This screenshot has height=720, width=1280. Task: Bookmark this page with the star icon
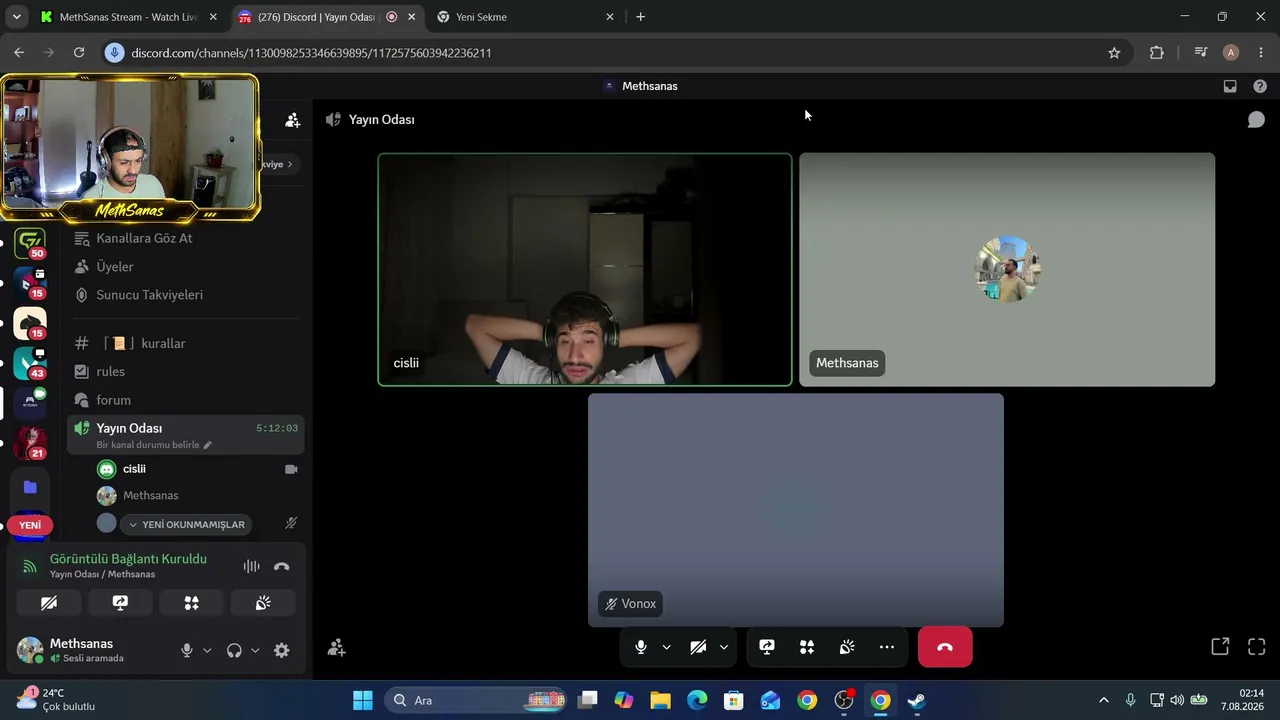click(1114, 53)
